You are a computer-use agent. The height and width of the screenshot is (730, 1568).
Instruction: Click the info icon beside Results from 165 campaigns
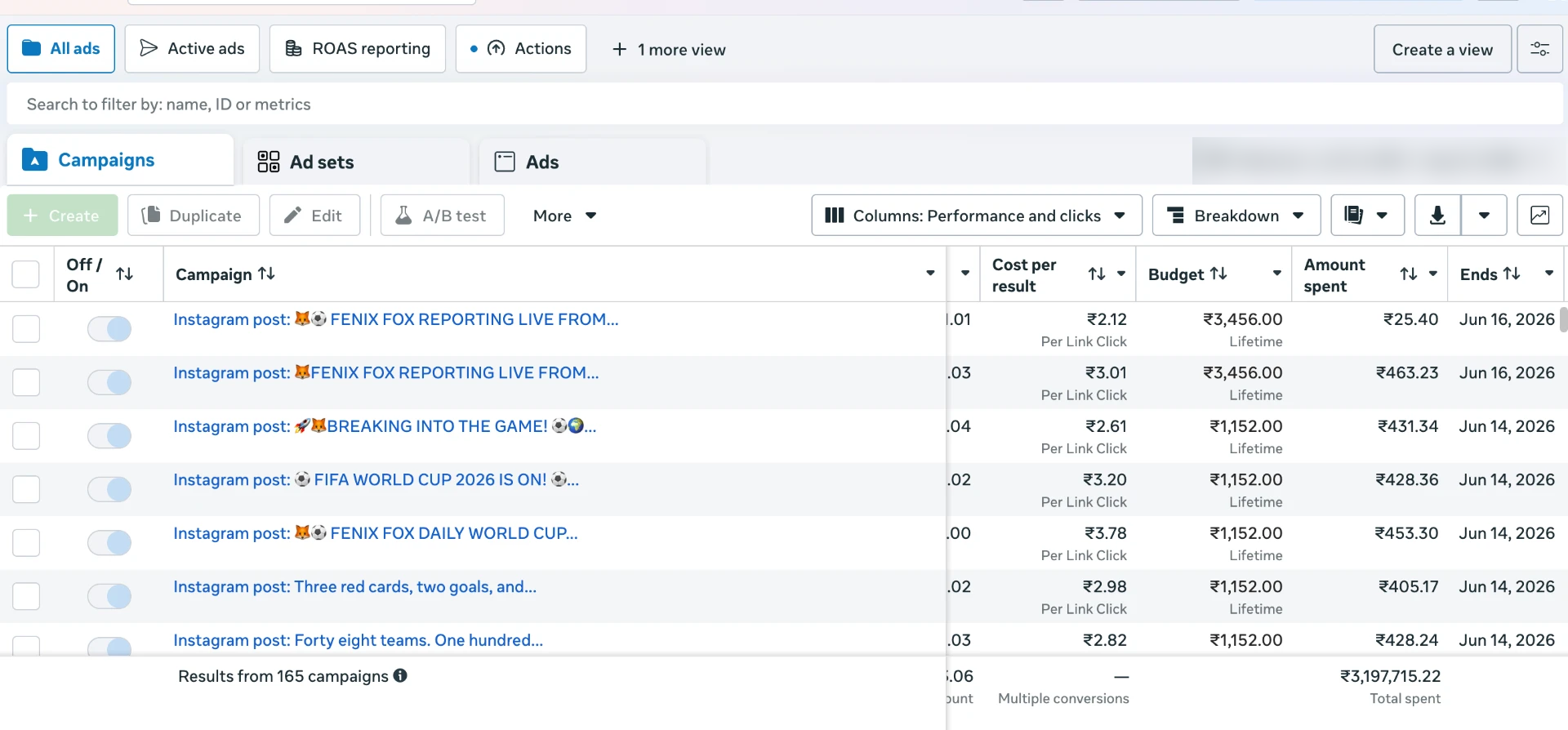[400, 675]
